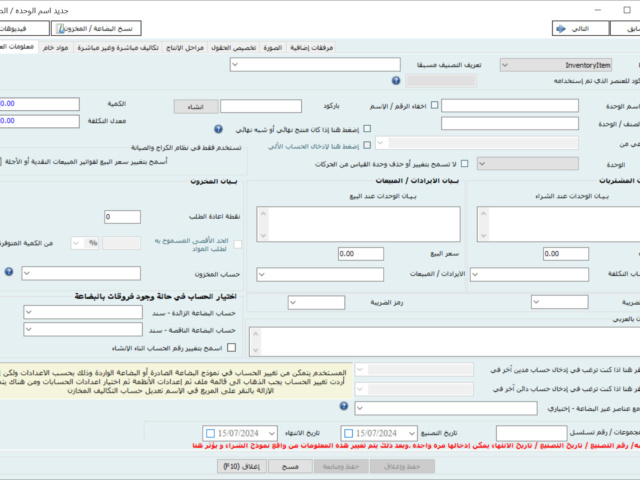Open رمز الضريبة dropdown
This screenshot has height=480, width=640.
tap(316, 302)
